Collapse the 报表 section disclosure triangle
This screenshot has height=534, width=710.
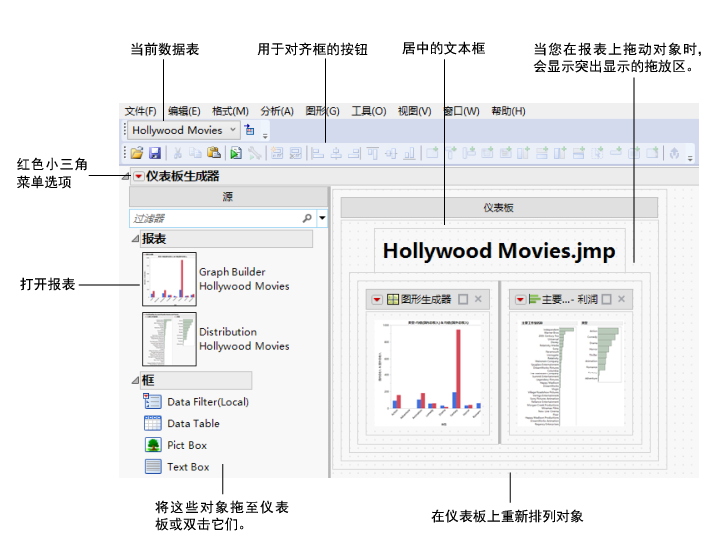point(135,239)
